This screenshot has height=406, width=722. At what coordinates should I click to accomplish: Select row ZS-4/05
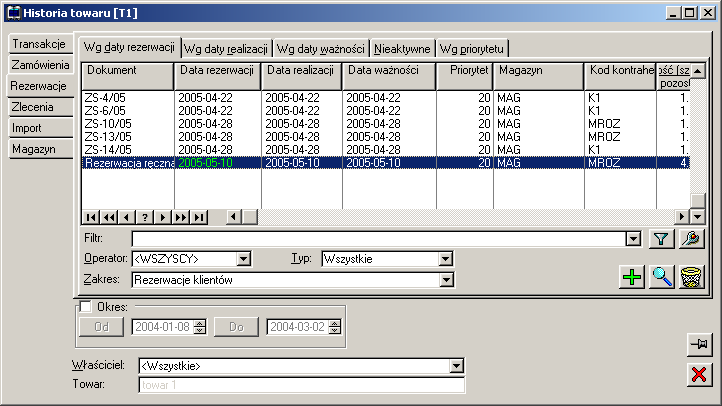click(386, 98)
